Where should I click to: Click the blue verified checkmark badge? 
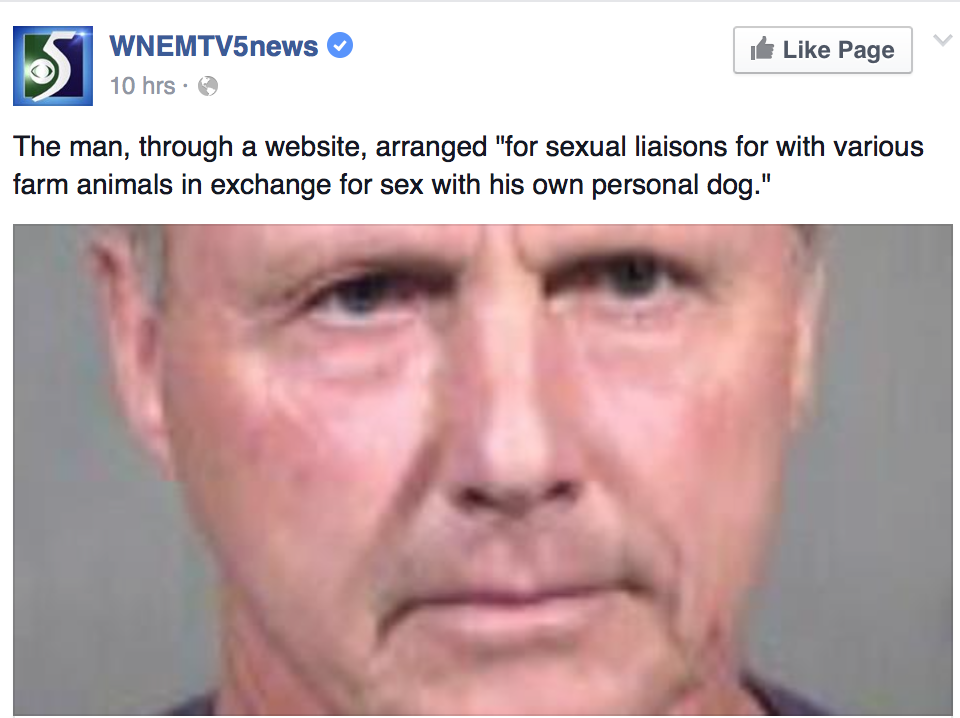point(340,46)
